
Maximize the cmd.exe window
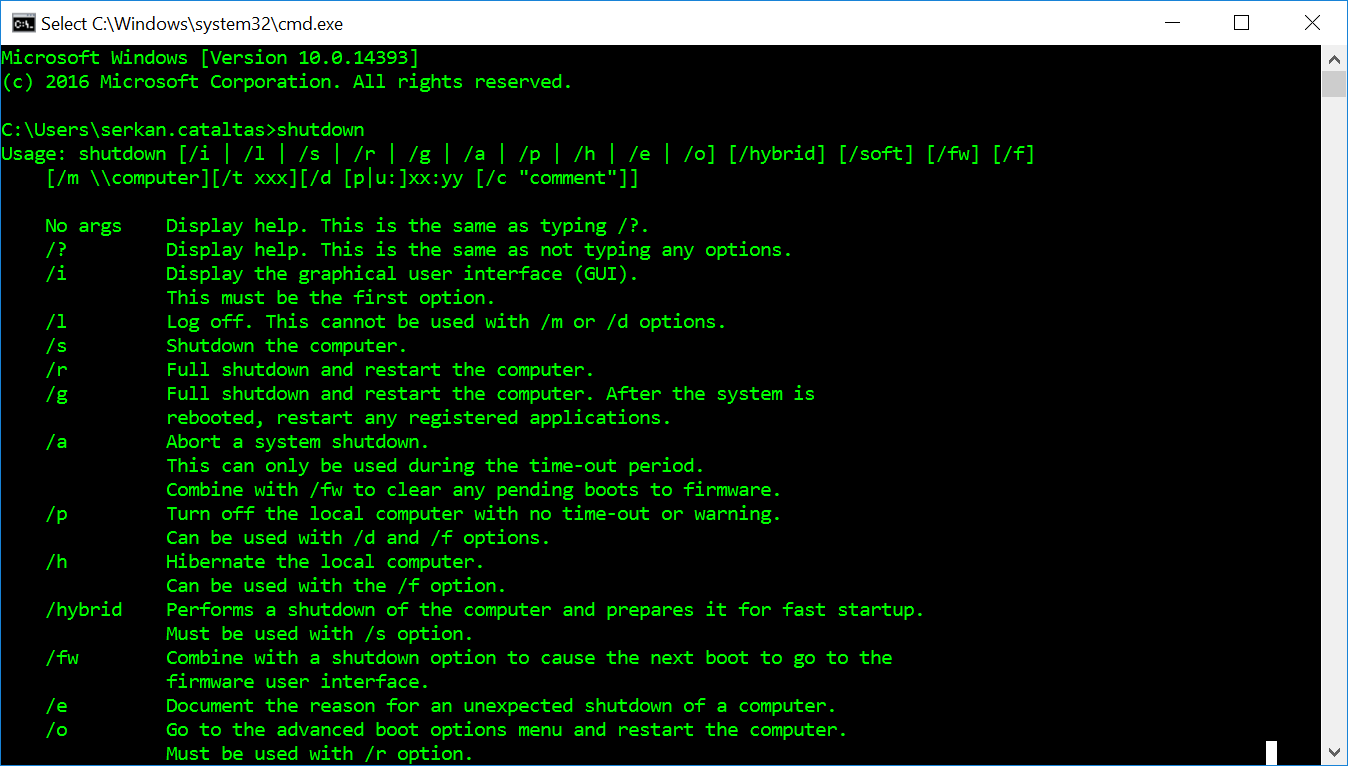(1242, 22)
